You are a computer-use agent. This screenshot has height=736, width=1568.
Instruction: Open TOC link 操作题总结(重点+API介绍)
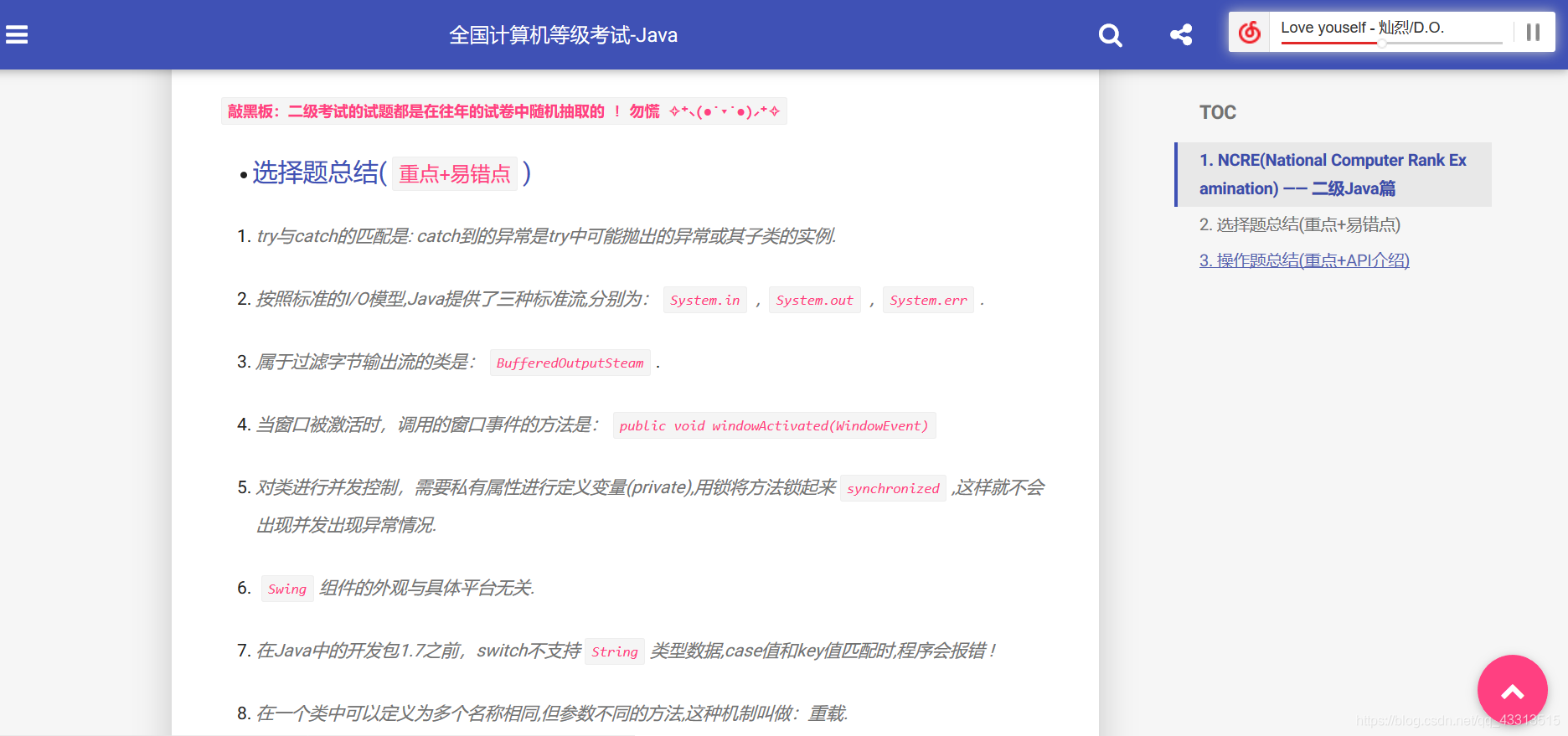click(x=1304, y=260)
